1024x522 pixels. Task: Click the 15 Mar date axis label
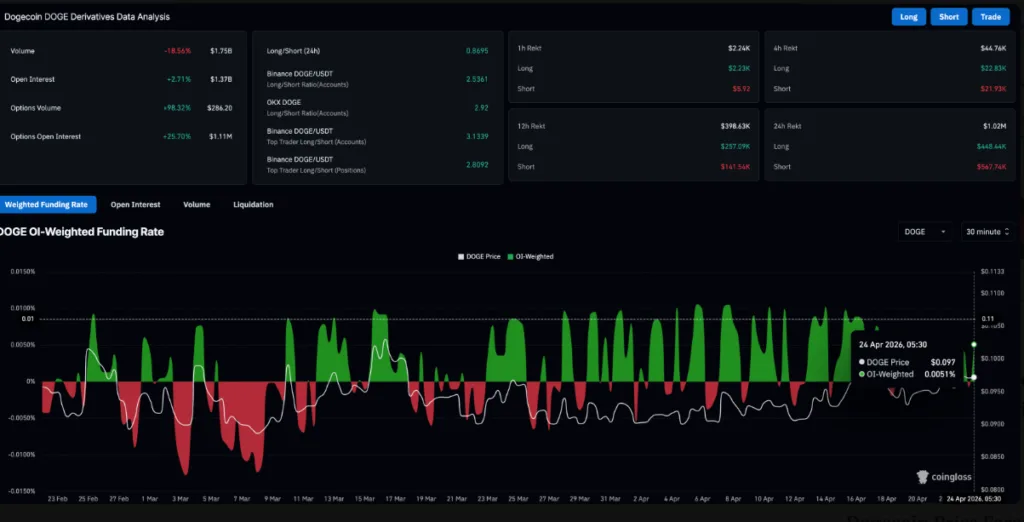364,499
